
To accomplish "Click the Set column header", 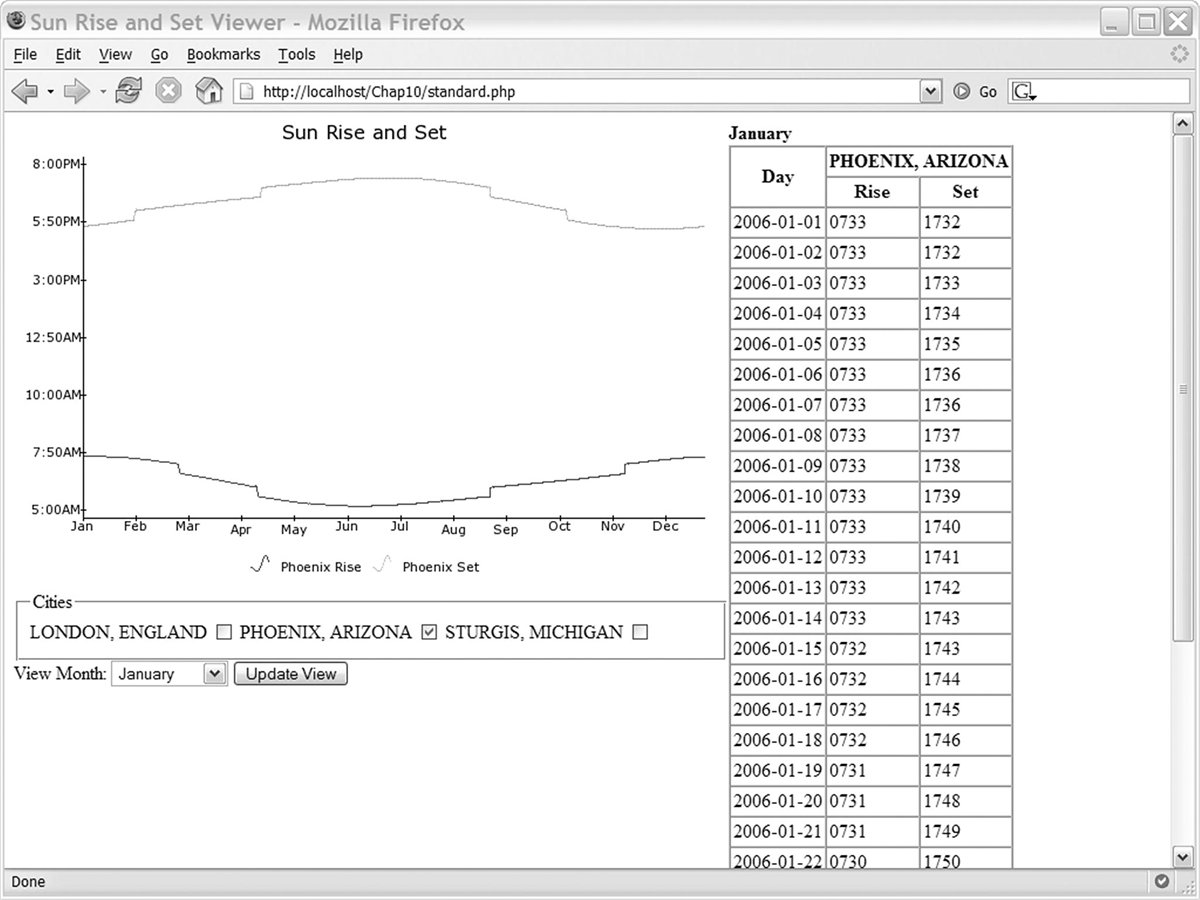I will tap(966, 192).
